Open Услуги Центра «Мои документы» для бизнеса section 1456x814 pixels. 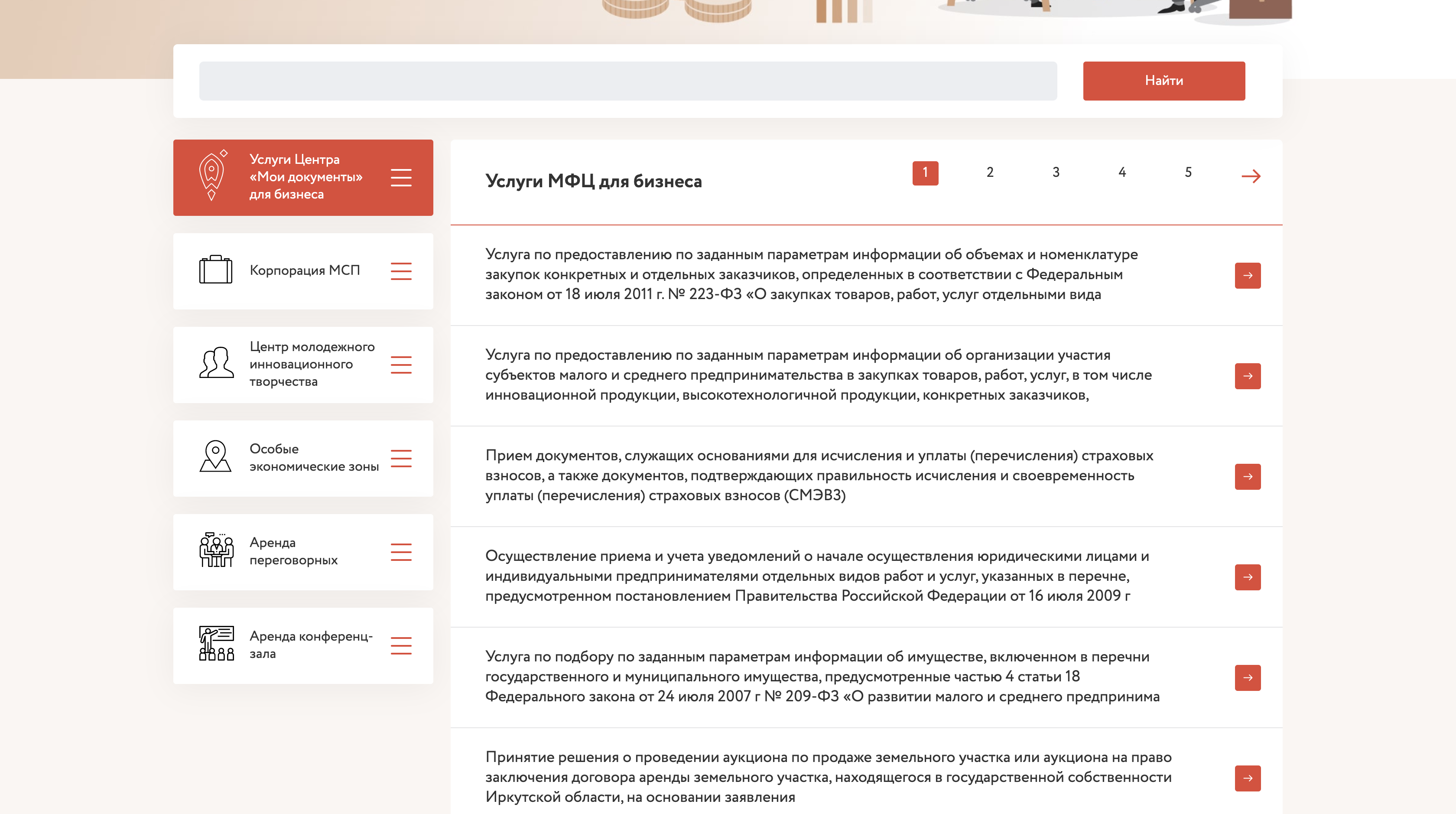[303, 178]
